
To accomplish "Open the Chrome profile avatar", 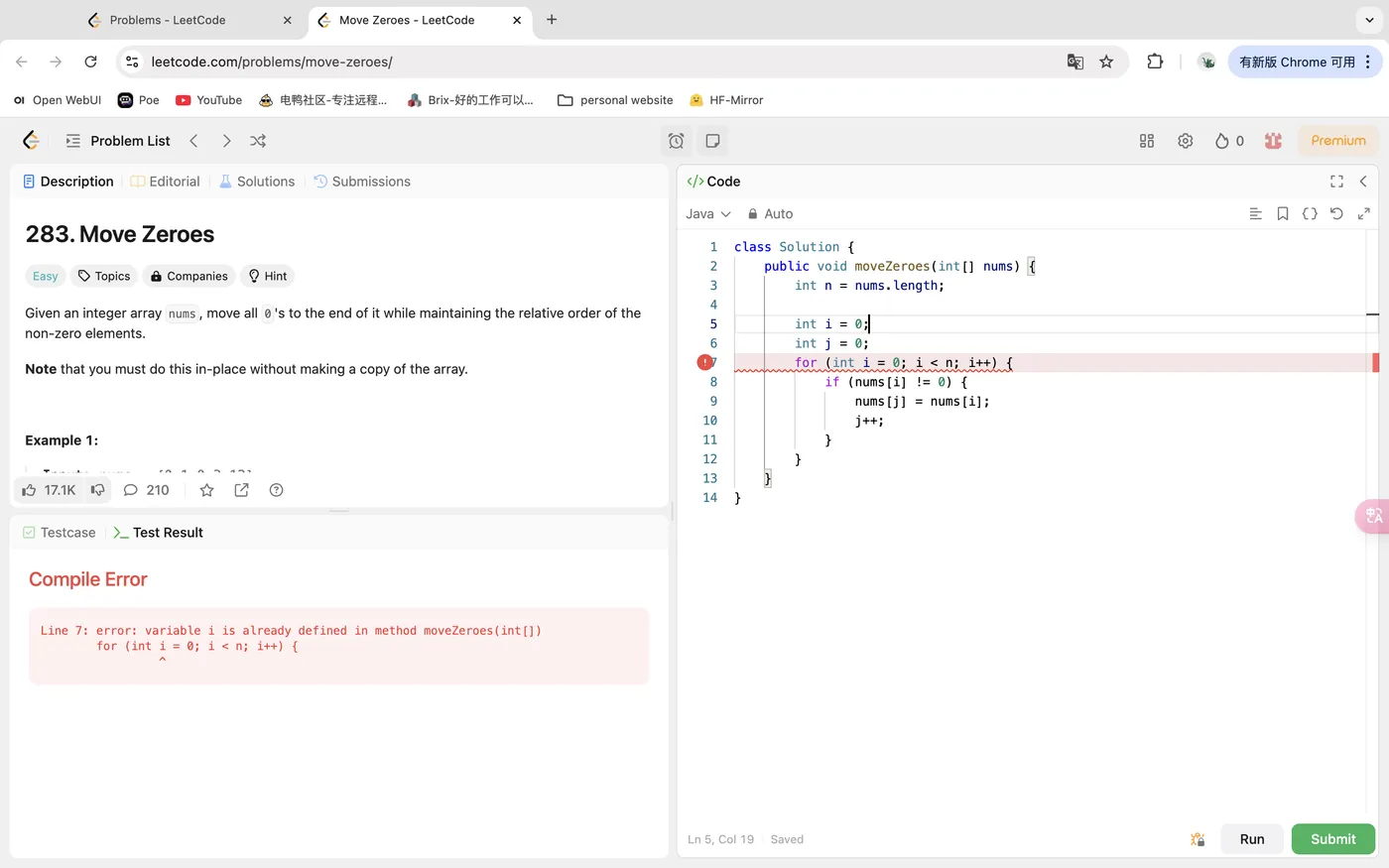I will [x=1206, y=62].
